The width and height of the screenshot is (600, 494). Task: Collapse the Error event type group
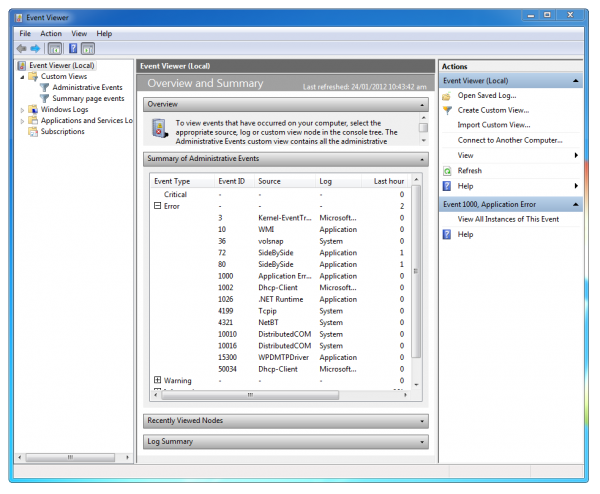(157, 206)
